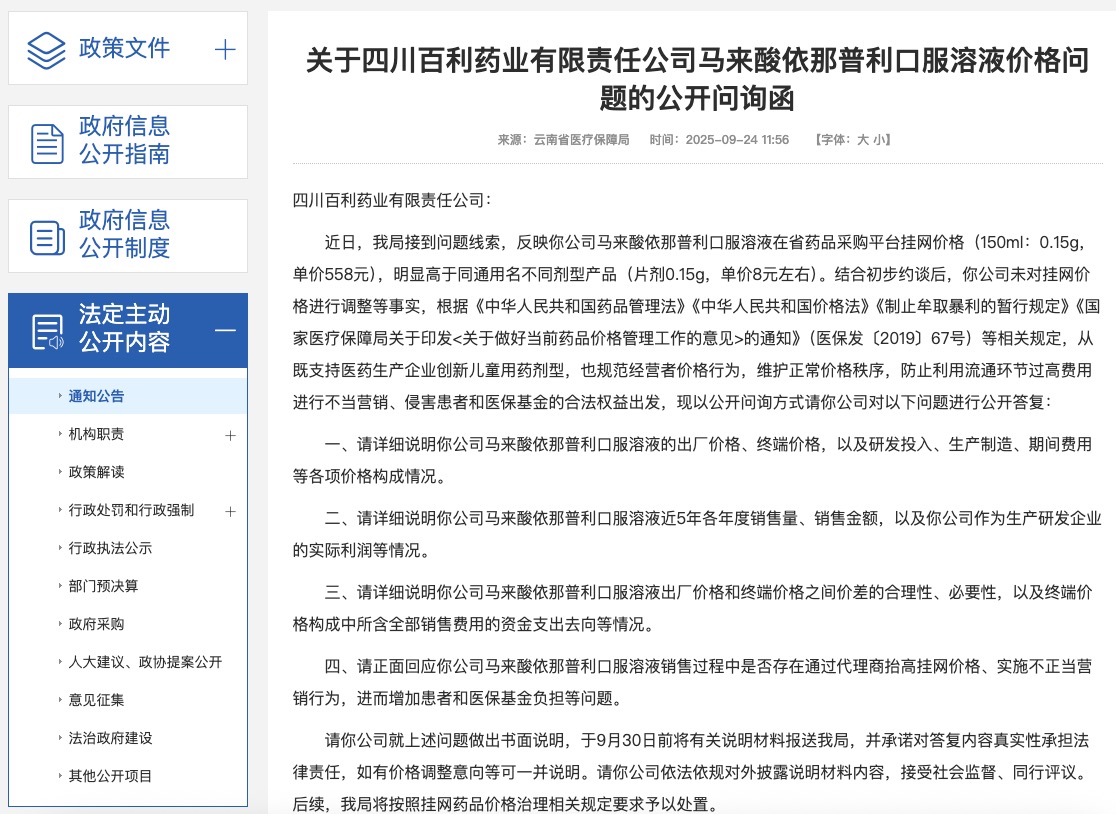Select the 通知公告 sidebar item
The height and width of the screenshot is (814, 1116).
coord(96,396)
